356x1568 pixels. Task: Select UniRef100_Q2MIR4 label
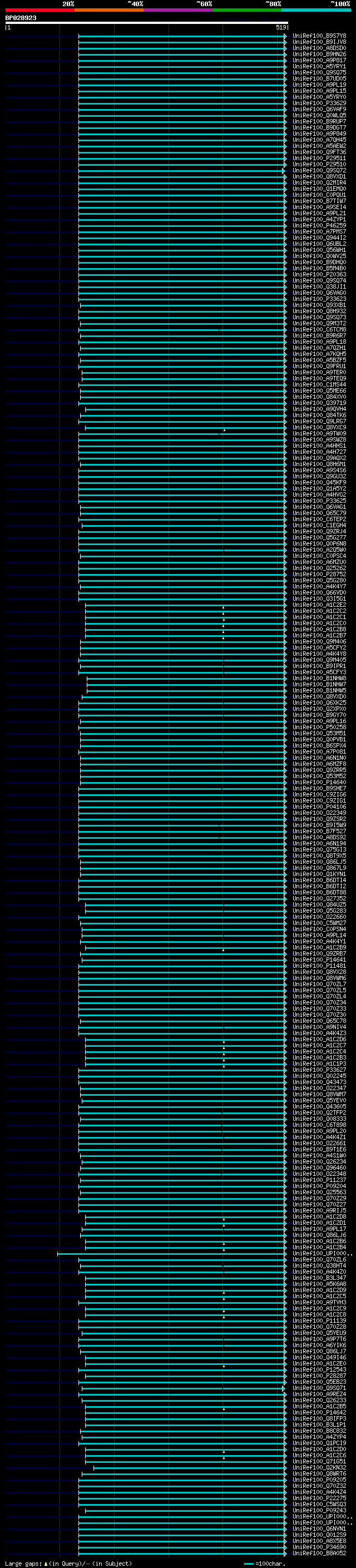319,182
